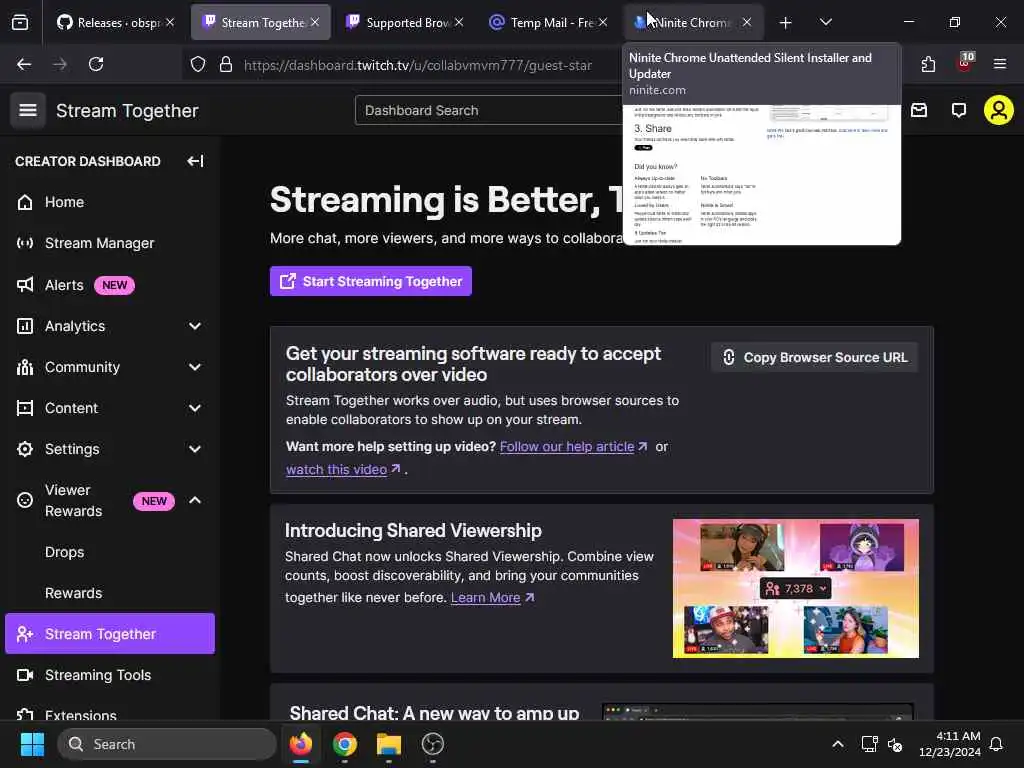Click Copy Browser Source URL button
Screen dimensions: 1024x768
coord(814,357)
